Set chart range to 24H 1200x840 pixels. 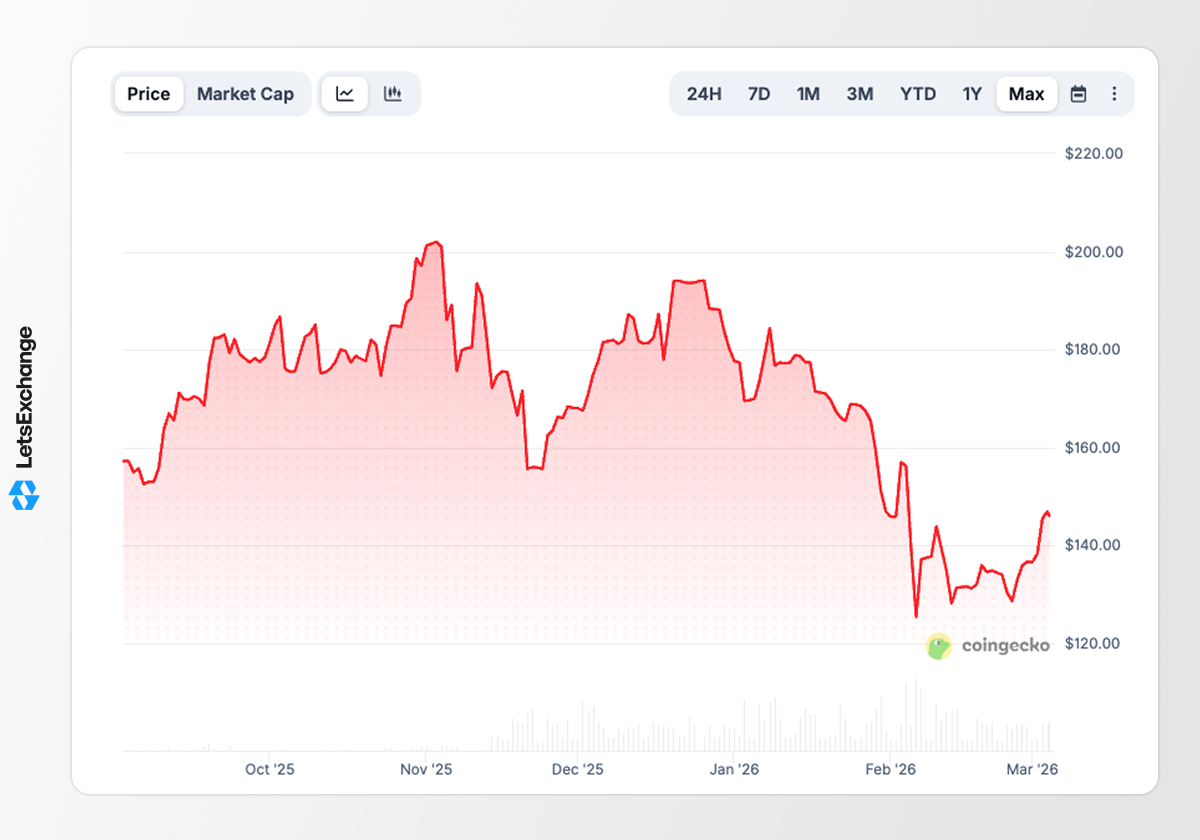tap(704, 94)
